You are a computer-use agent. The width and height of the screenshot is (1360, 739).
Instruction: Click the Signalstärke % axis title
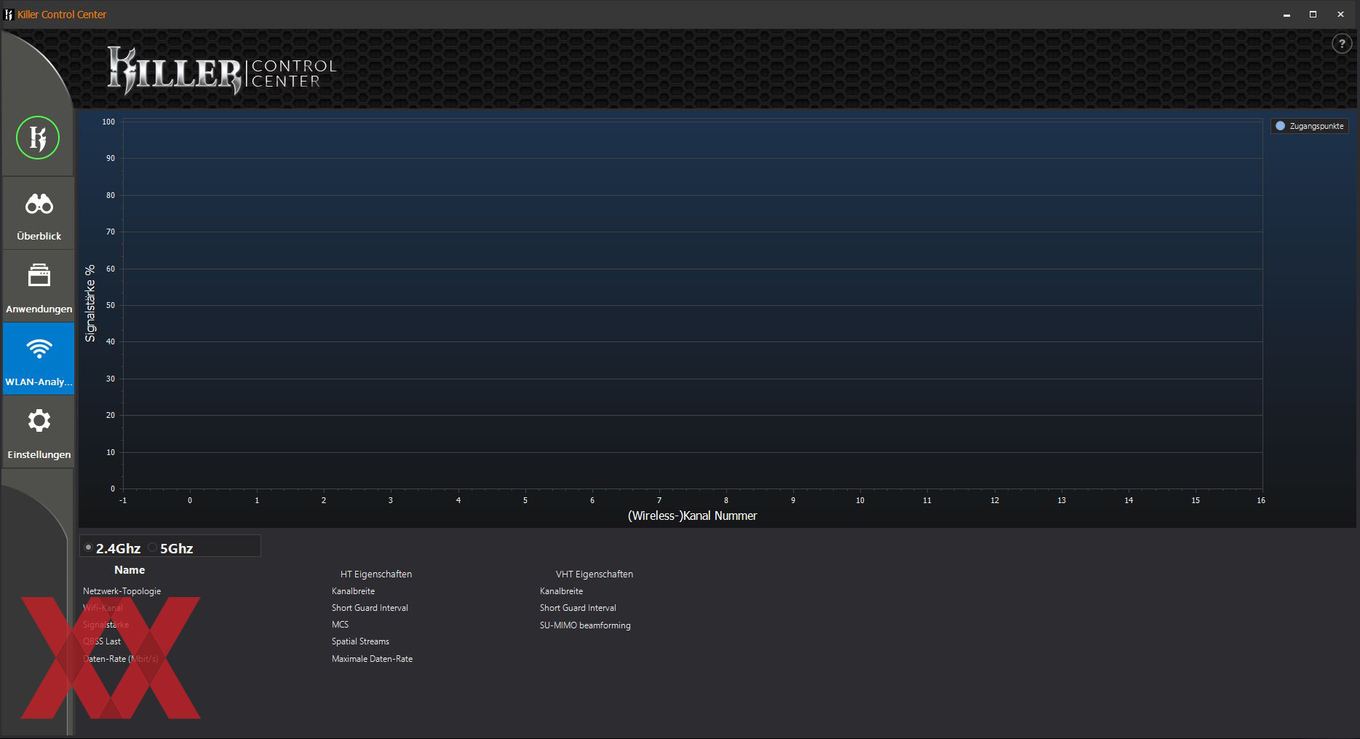pyautogui.click(x=90, y=303)
